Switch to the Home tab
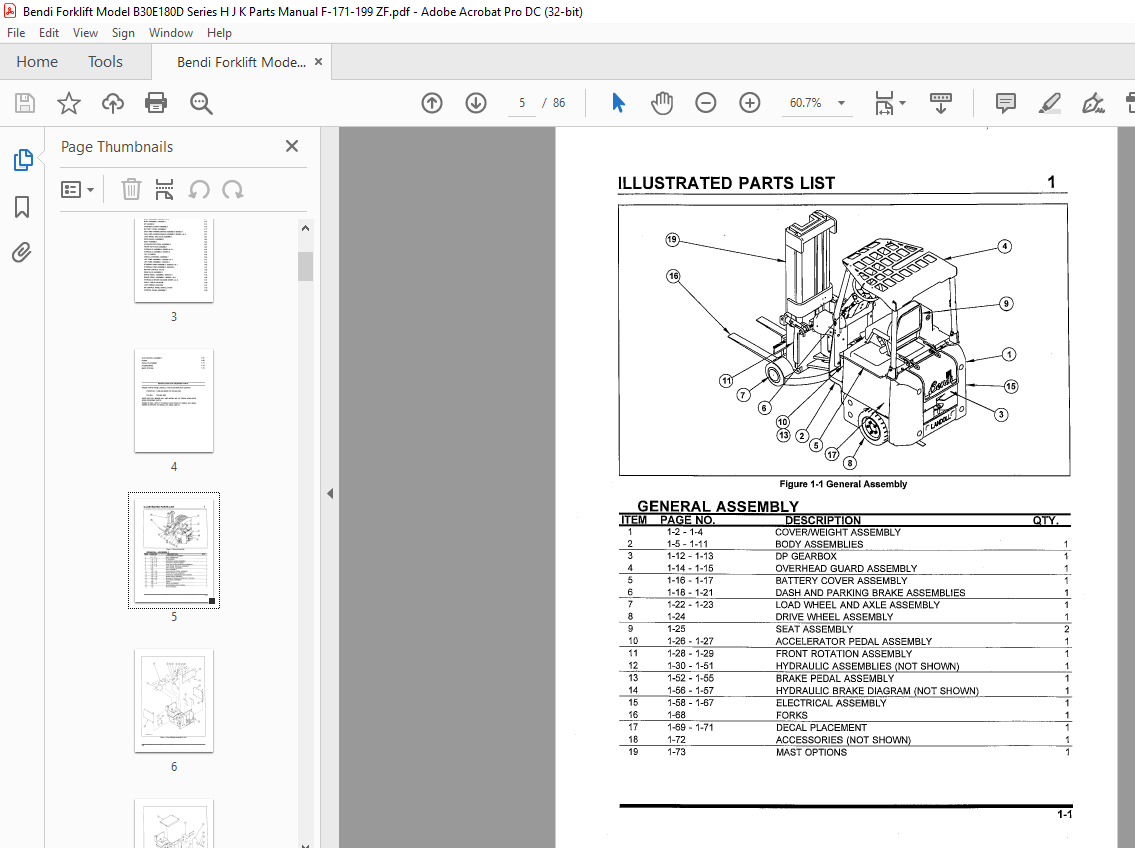The width and height of the screenshot is (1135, 848). 37,62
